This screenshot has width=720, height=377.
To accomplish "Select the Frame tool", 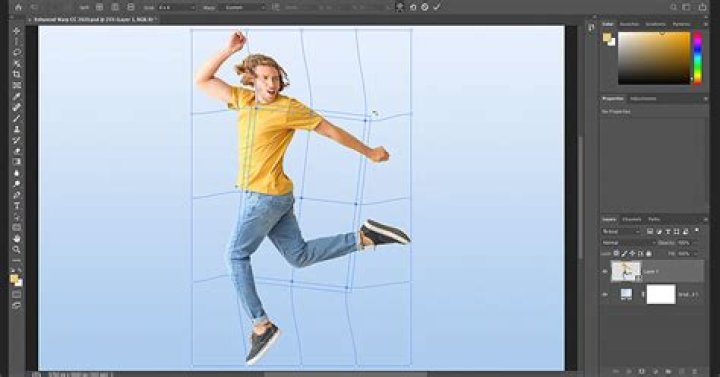I will point(17,85).
